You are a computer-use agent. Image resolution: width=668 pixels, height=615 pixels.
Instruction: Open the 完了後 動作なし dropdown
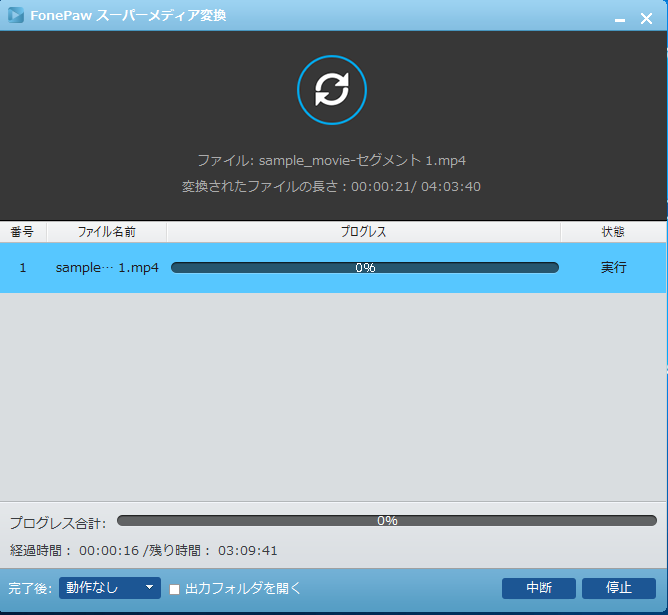110,588
